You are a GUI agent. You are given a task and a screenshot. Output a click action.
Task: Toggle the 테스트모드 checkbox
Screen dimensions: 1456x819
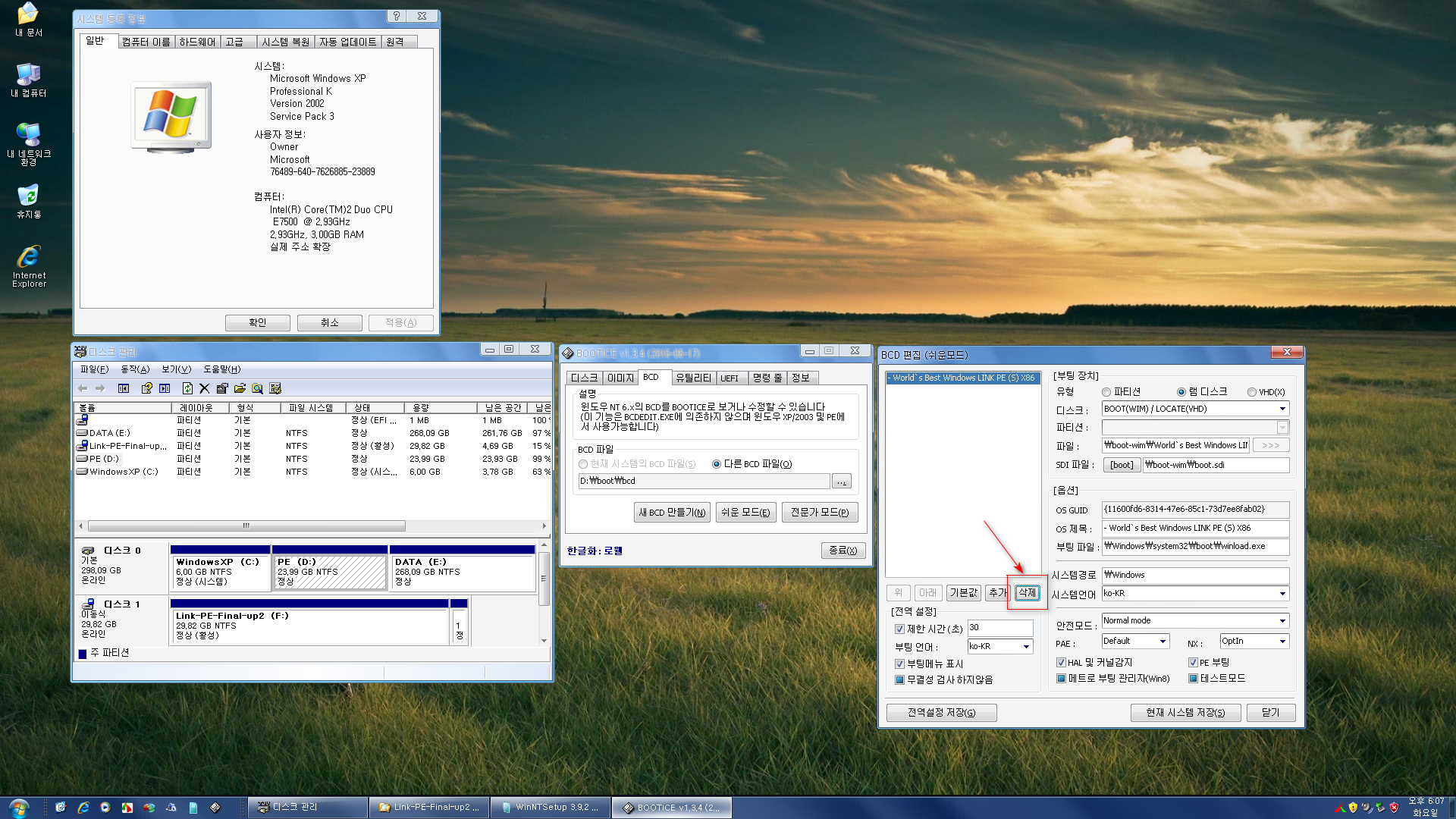pos(1193,679)
